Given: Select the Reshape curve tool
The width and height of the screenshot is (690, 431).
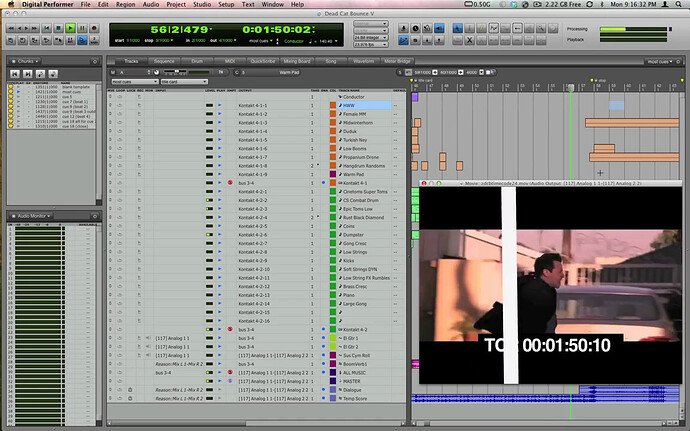Looking at the screenshot, I should coord(493,28).
